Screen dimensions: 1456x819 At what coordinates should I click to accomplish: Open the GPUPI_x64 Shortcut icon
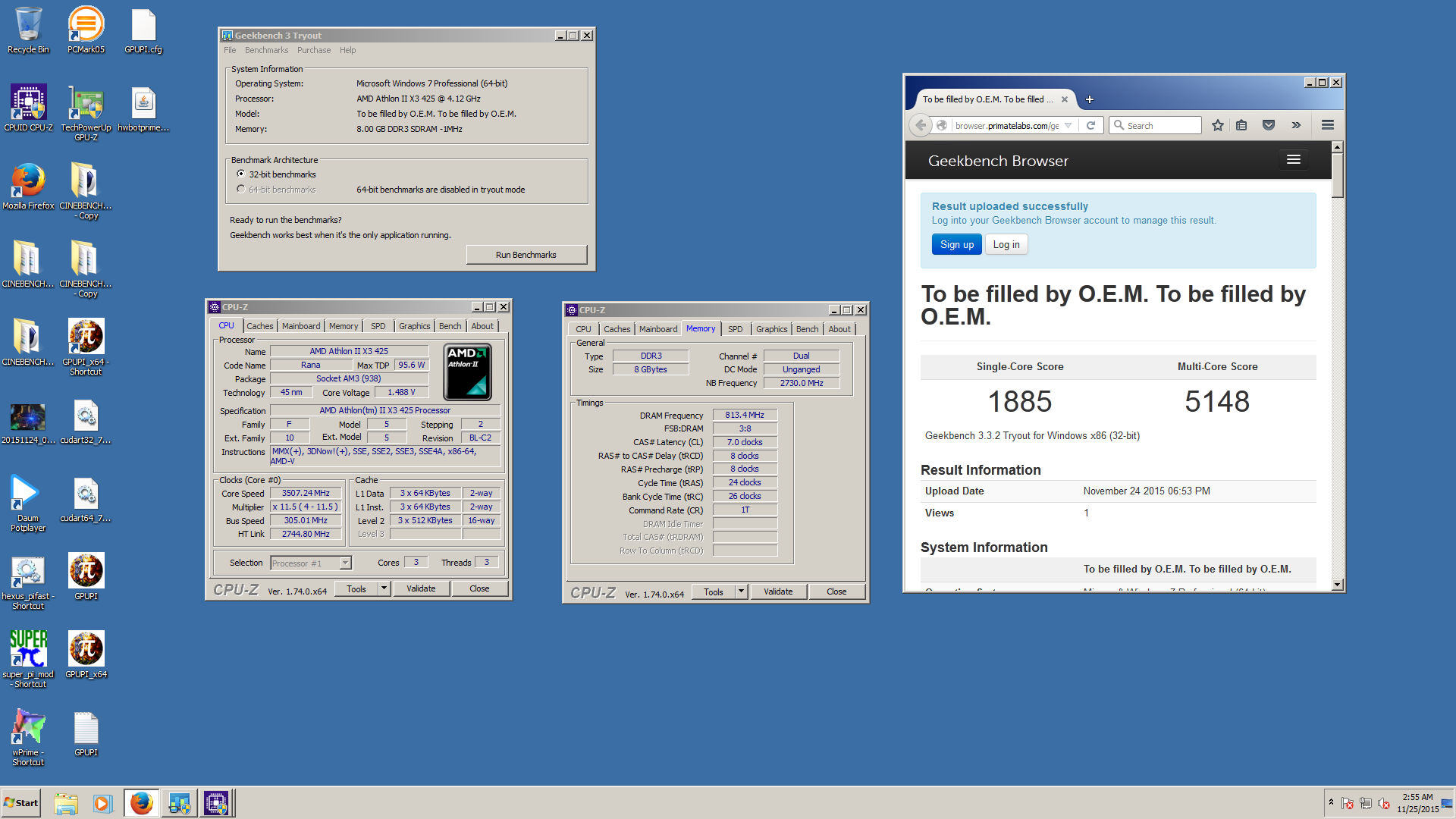point(86,347)
